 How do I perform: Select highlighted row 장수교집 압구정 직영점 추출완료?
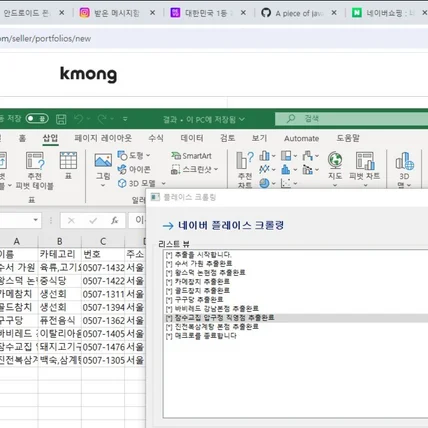(296, 318)
